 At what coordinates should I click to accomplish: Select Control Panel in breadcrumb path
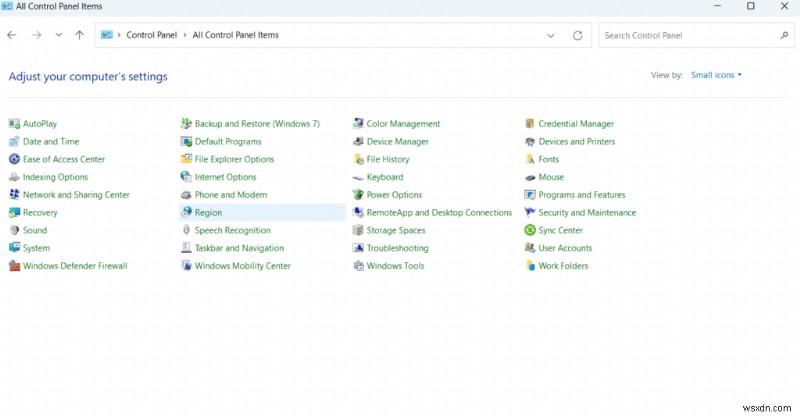pos(151,35)
